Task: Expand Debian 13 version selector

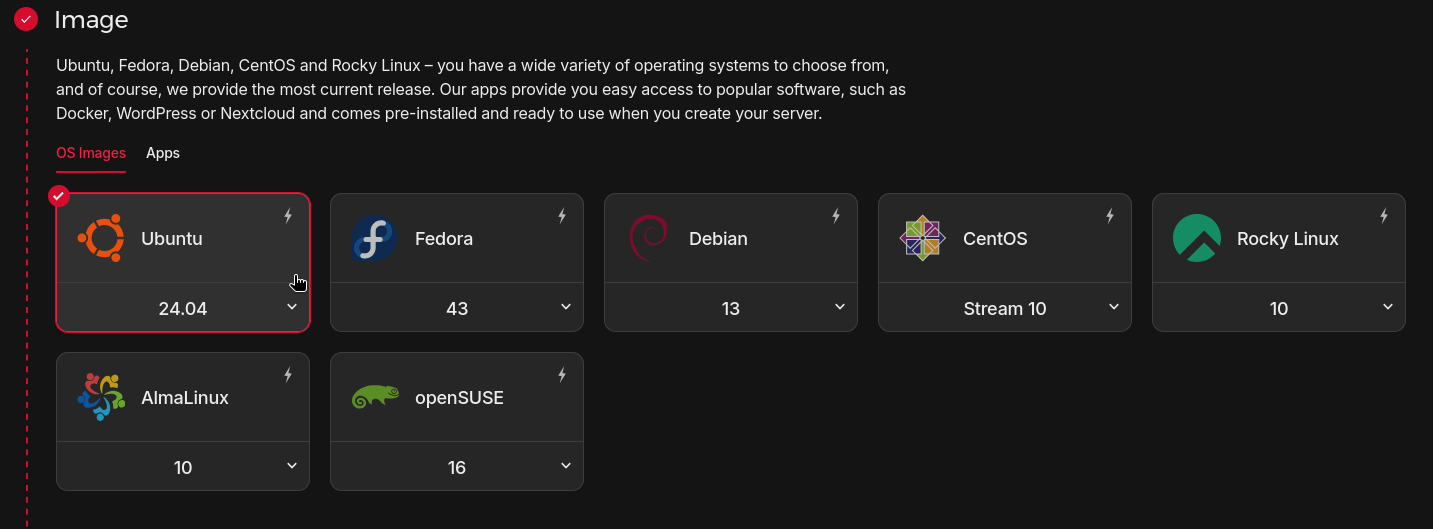Action: pyautogui.click(x=731, y=307)
